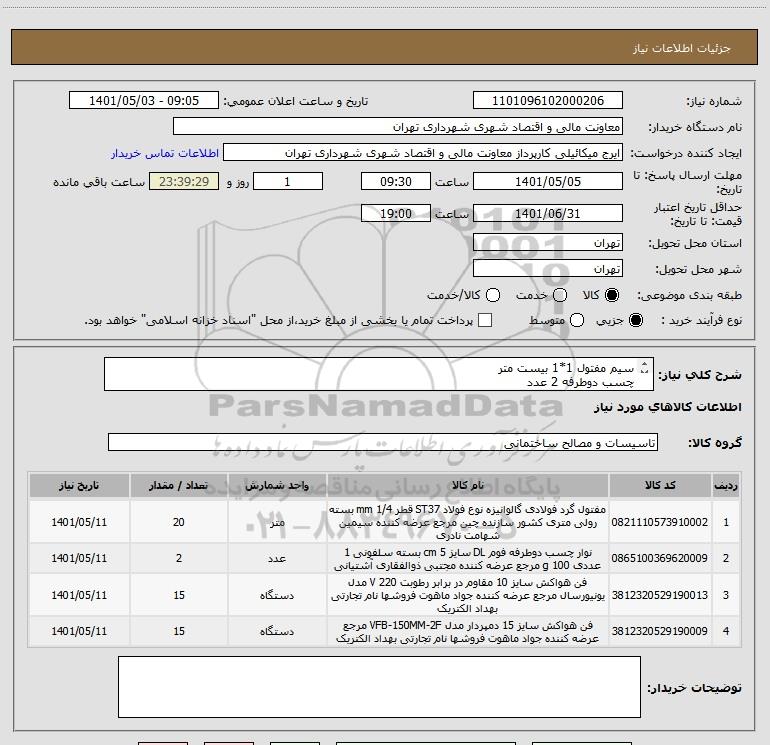Click the ردیف column header
The height and width of the screenshot is (745, 770).
pos(726,486)
